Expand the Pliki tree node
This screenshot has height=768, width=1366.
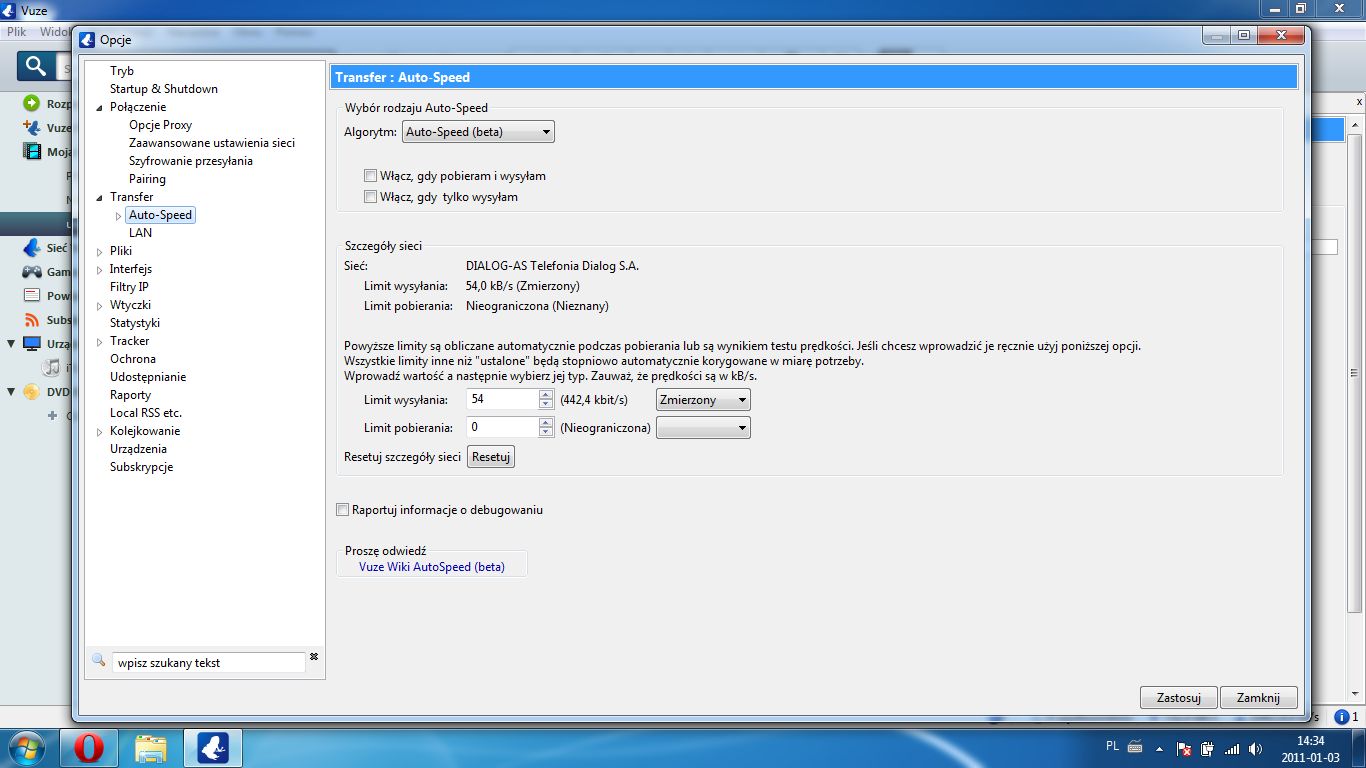point(99,251)
